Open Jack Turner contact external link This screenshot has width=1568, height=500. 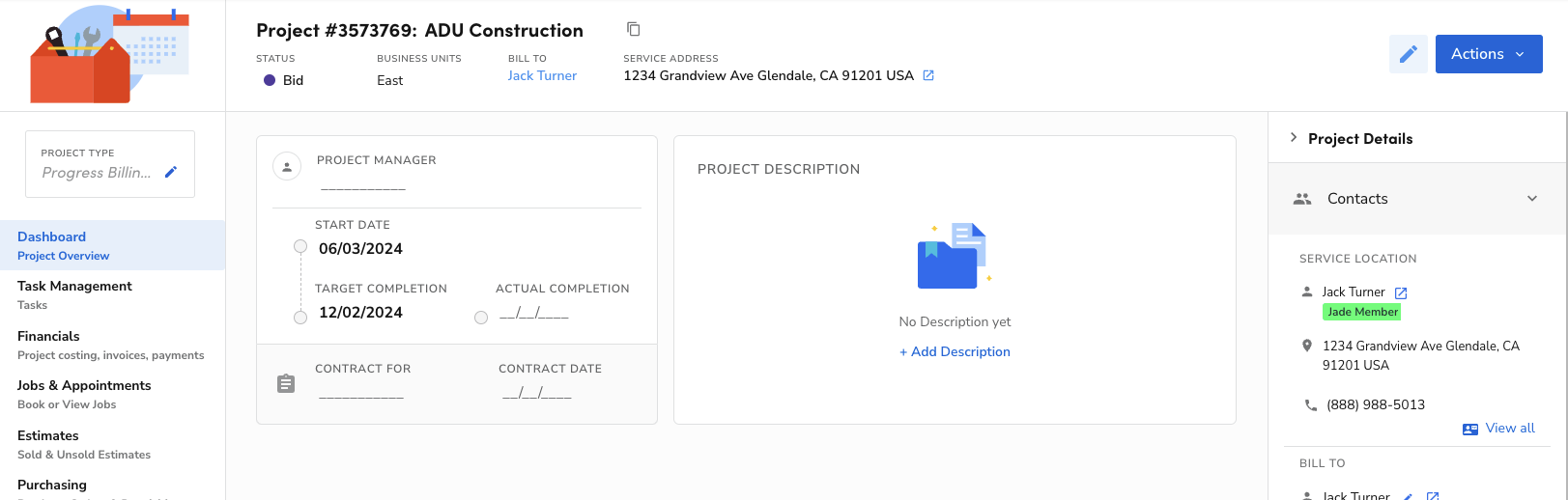point(1401,292)
